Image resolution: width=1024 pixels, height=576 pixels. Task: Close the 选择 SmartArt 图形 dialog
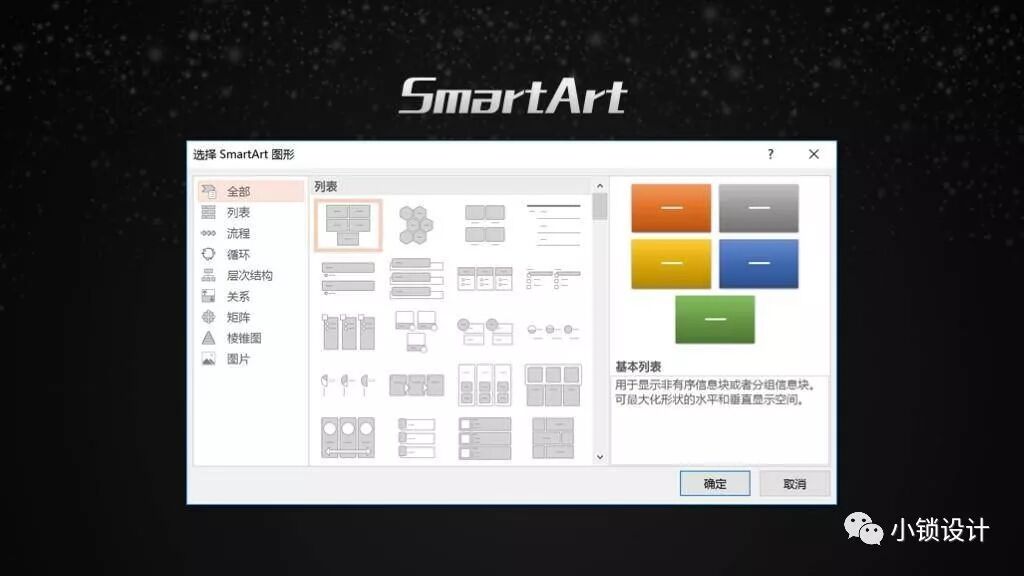click(814, 154)
